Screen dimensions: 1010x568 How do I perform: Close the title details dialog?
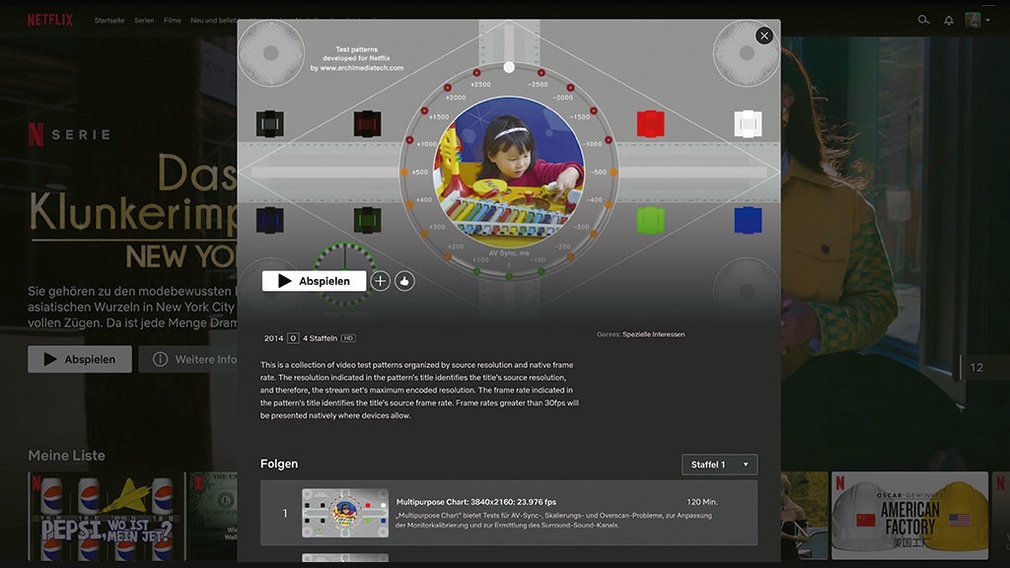point(764,36)
